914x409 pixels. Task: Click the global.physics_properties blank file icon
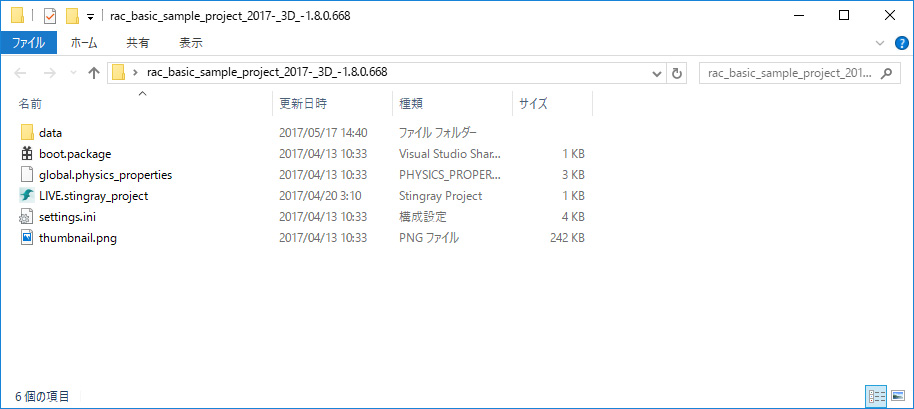pyautogui.click(x=27, y=175)
